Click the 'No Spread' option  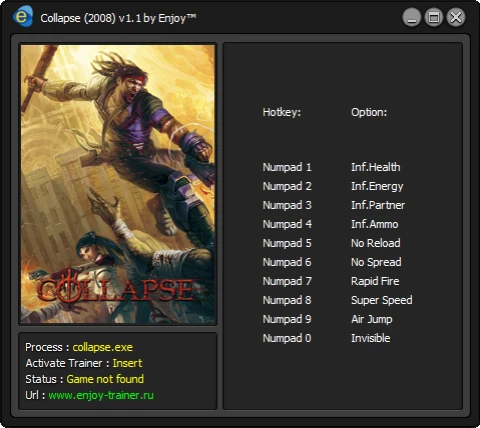(x=376, y=262)
